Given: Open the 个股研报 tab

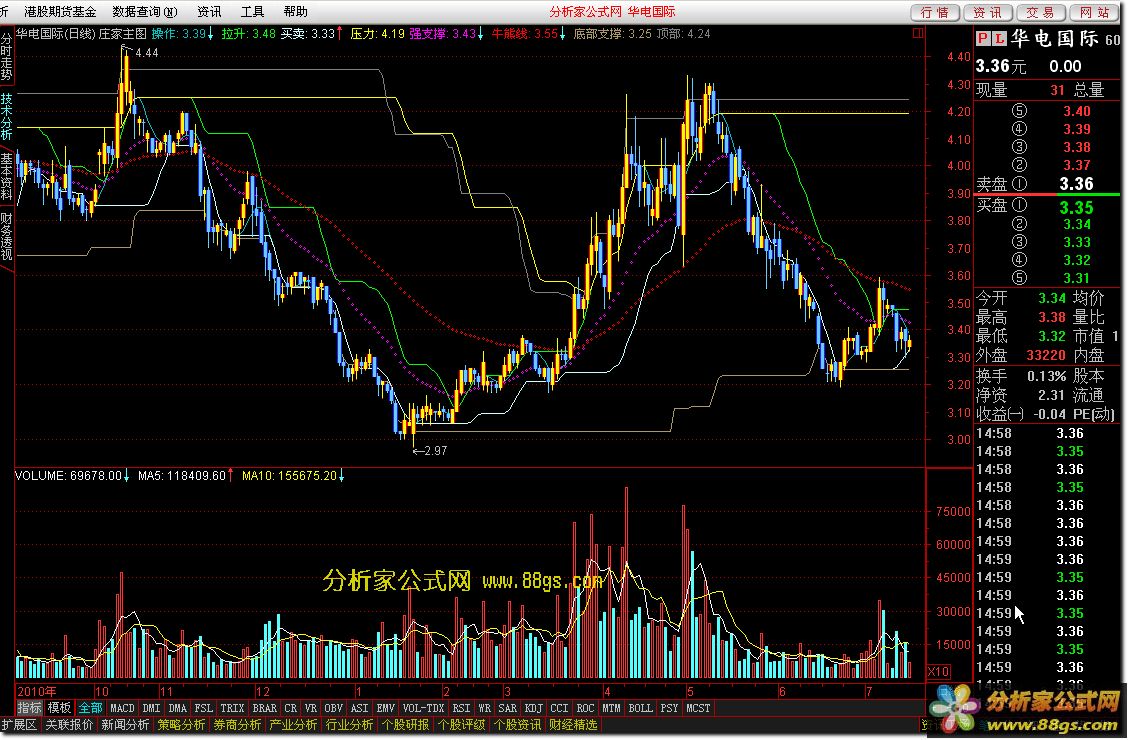Looking at the screenshot, I should [x=405, y=724].
